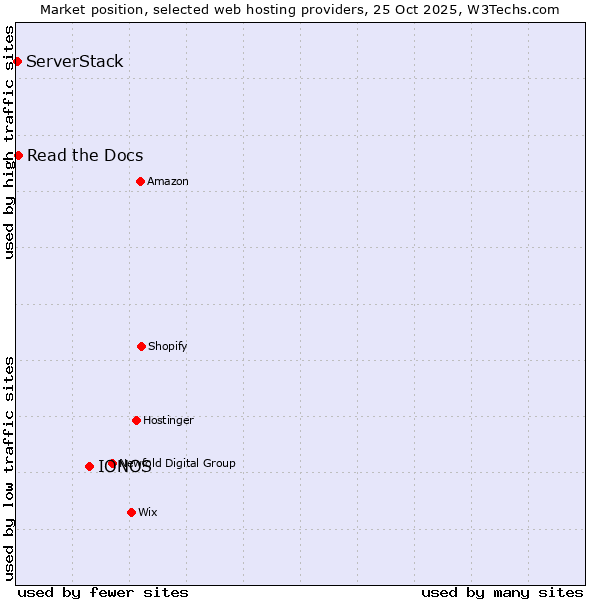This screenshot has height=600, width=600.
Task: Click the 'used by fewer sites' axis label
Action: tap(103, 592)
